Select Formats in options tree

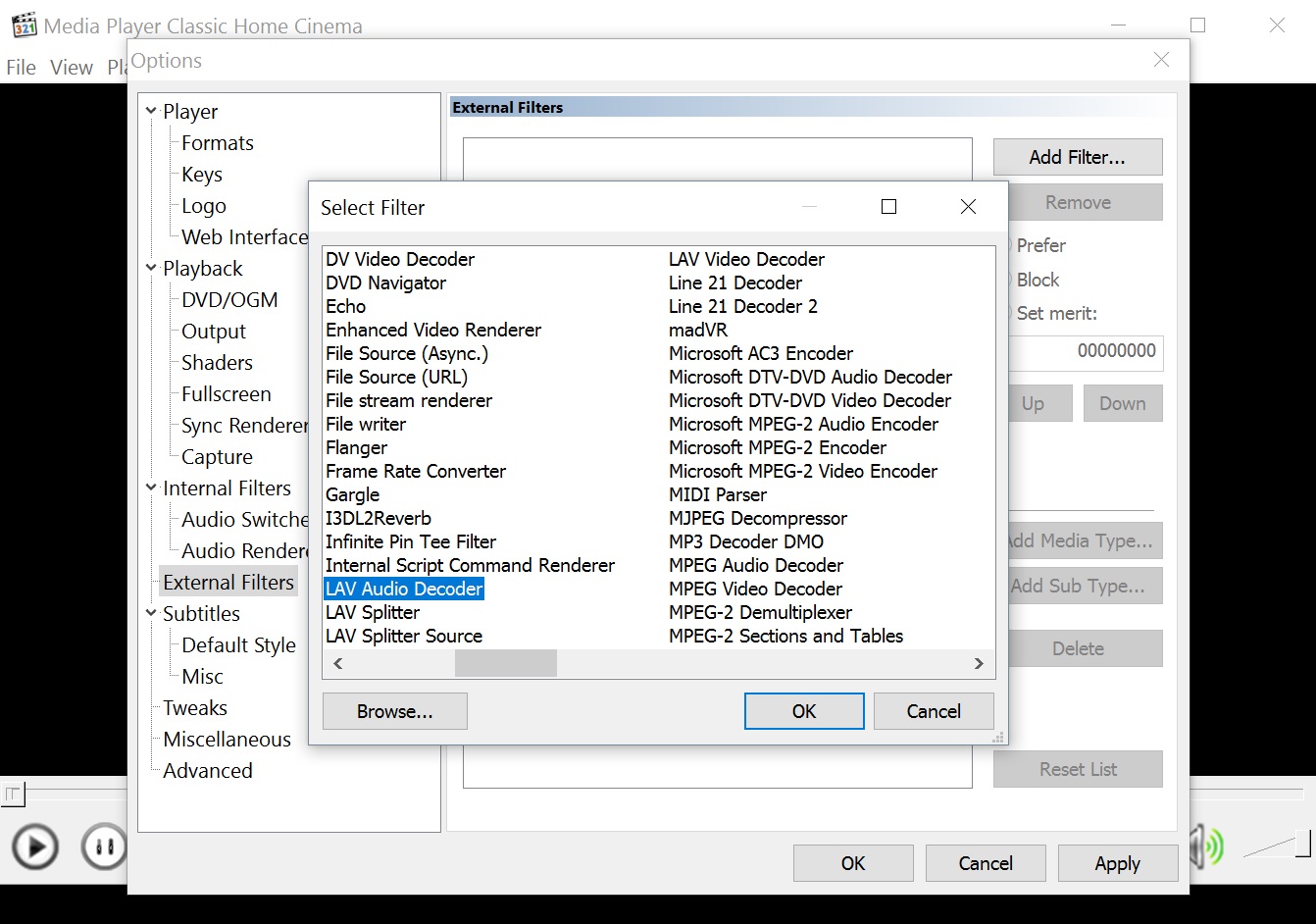pos(217,142)
